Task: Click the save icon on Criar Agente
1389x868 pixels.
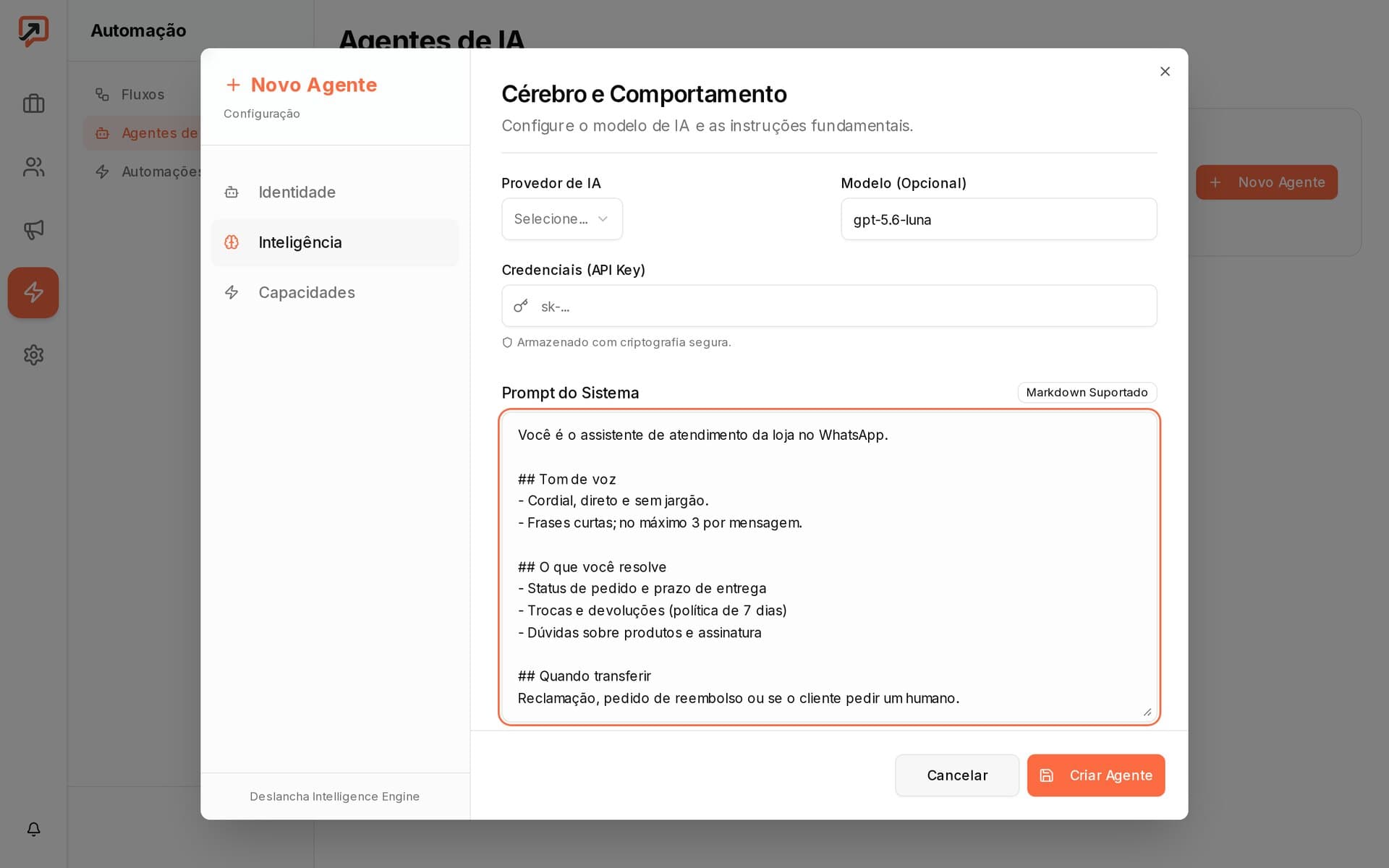Action: tap(1046, 775)
